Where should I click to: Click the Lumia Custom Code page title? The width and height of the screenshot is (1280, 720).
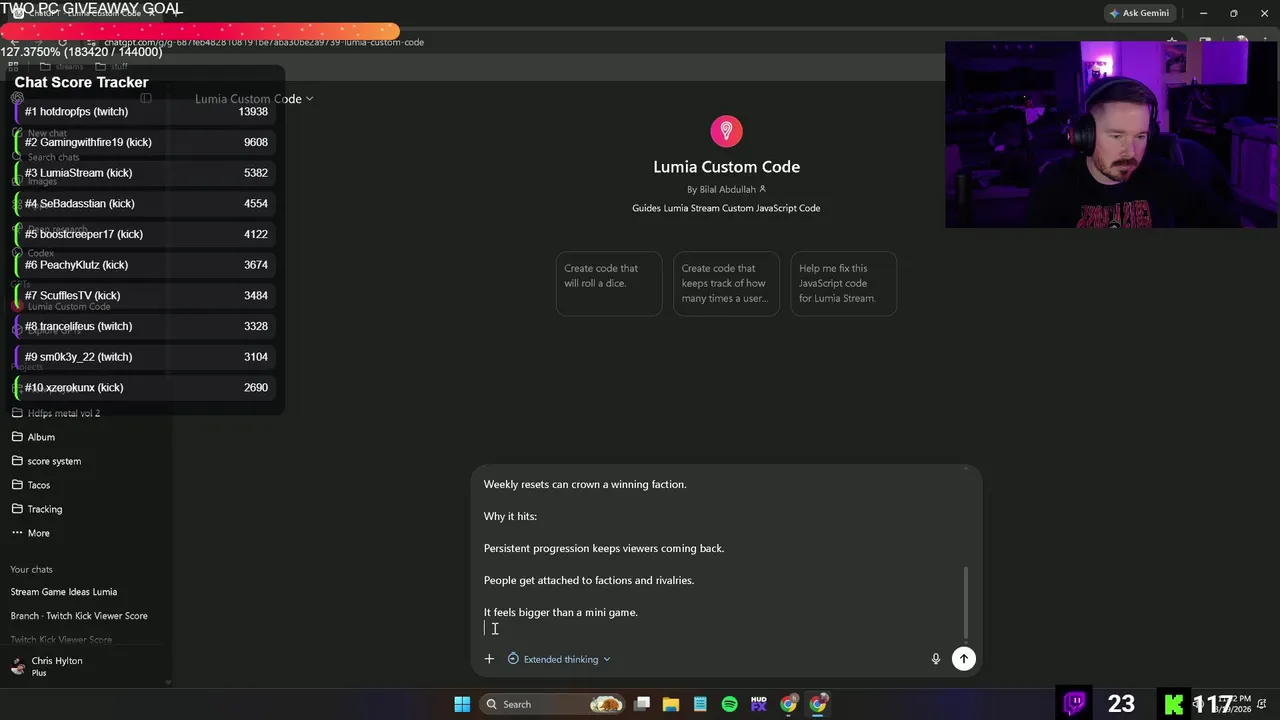pyautogui.click(x=726, y=167)
